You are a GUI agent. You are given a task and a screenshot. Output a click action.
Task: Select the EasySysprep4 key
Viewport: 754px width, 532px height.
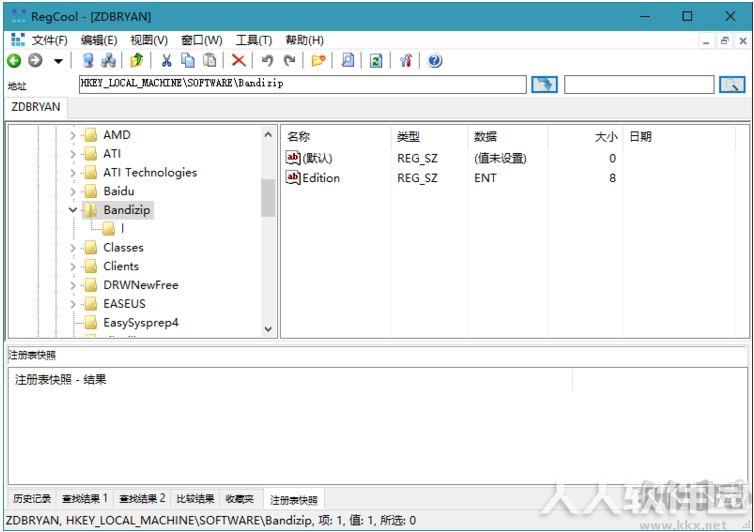(x=132, y=323)
